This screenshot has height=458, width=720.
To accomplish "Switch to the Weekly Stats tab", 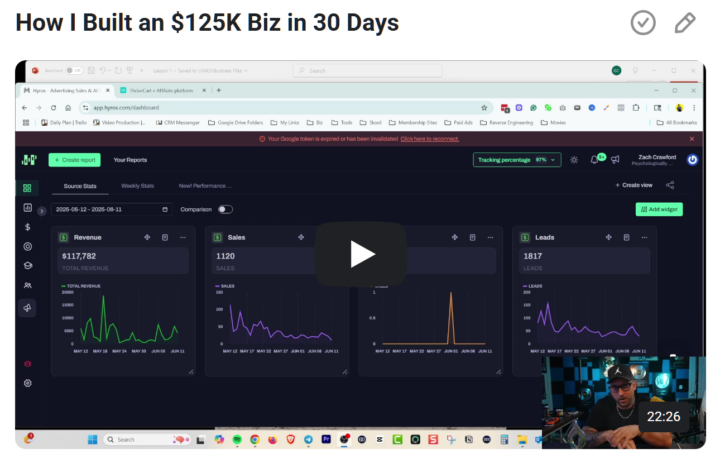I will tap(137, 186).
